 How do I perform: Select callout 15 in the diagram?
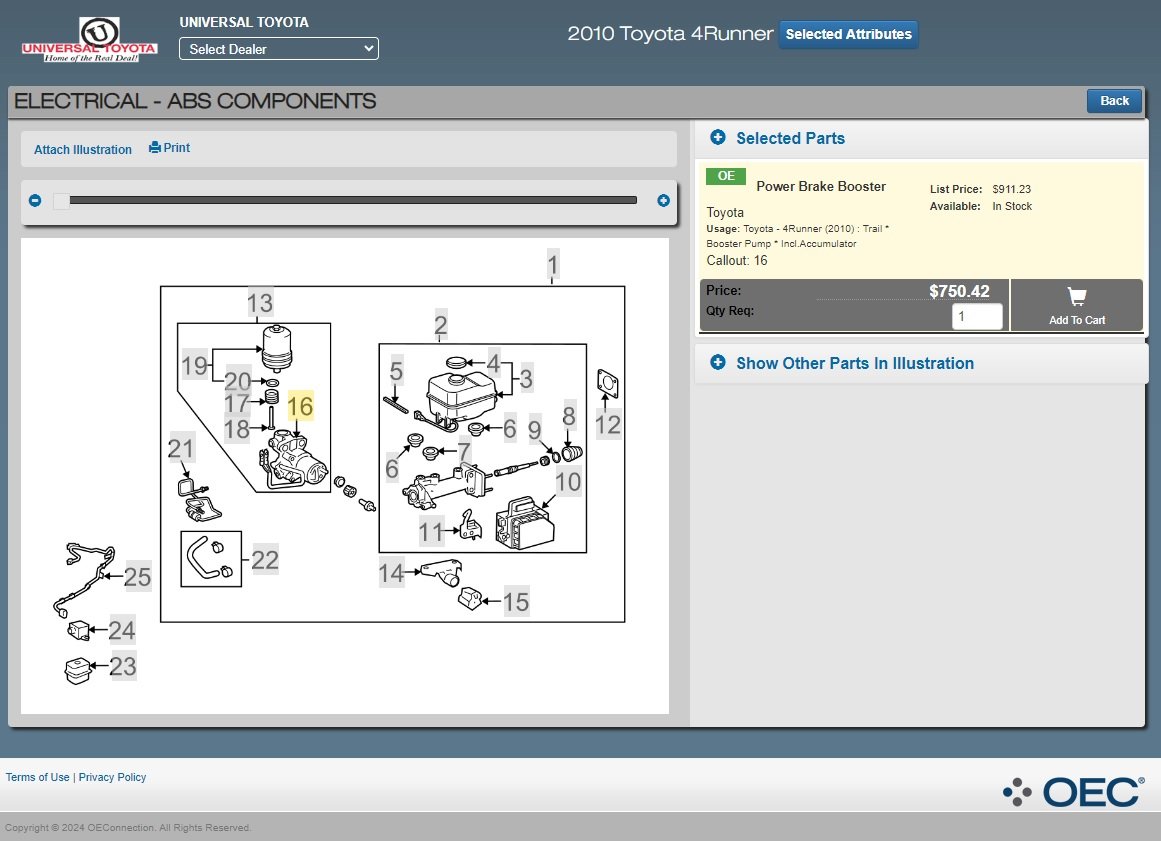pos(516,602)
